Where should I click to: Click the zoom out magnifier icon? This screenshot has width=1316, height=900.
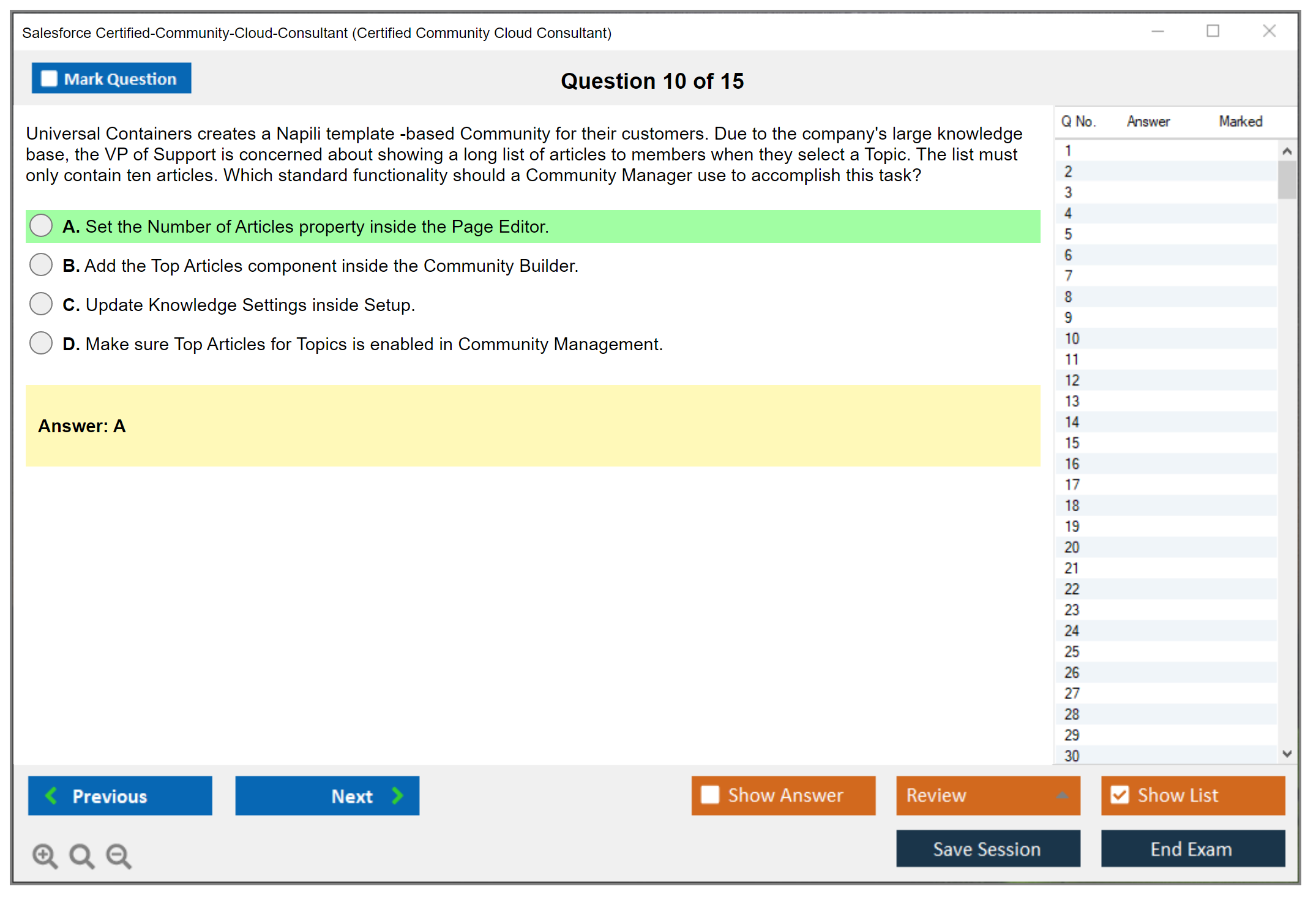pos(119,855)
